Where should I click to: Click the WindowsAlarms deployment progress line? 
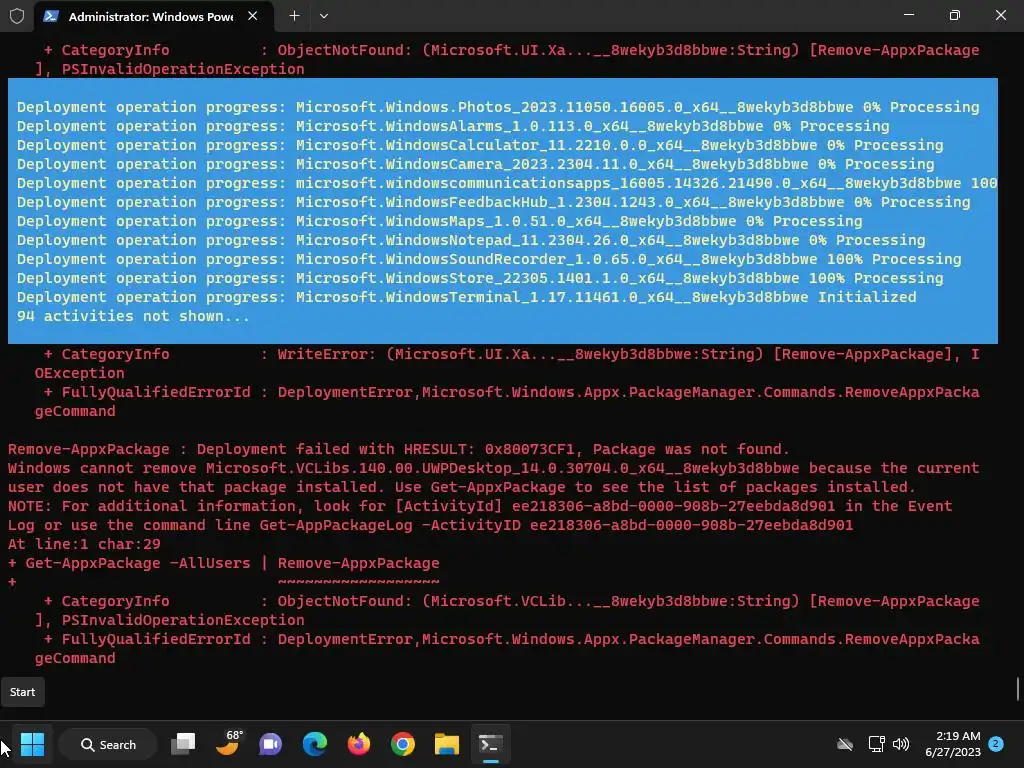click(453, 126)
